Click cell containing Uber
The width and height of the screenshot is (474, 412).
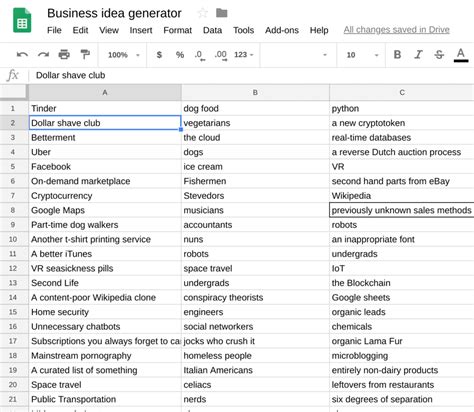(x=105, y=152)
